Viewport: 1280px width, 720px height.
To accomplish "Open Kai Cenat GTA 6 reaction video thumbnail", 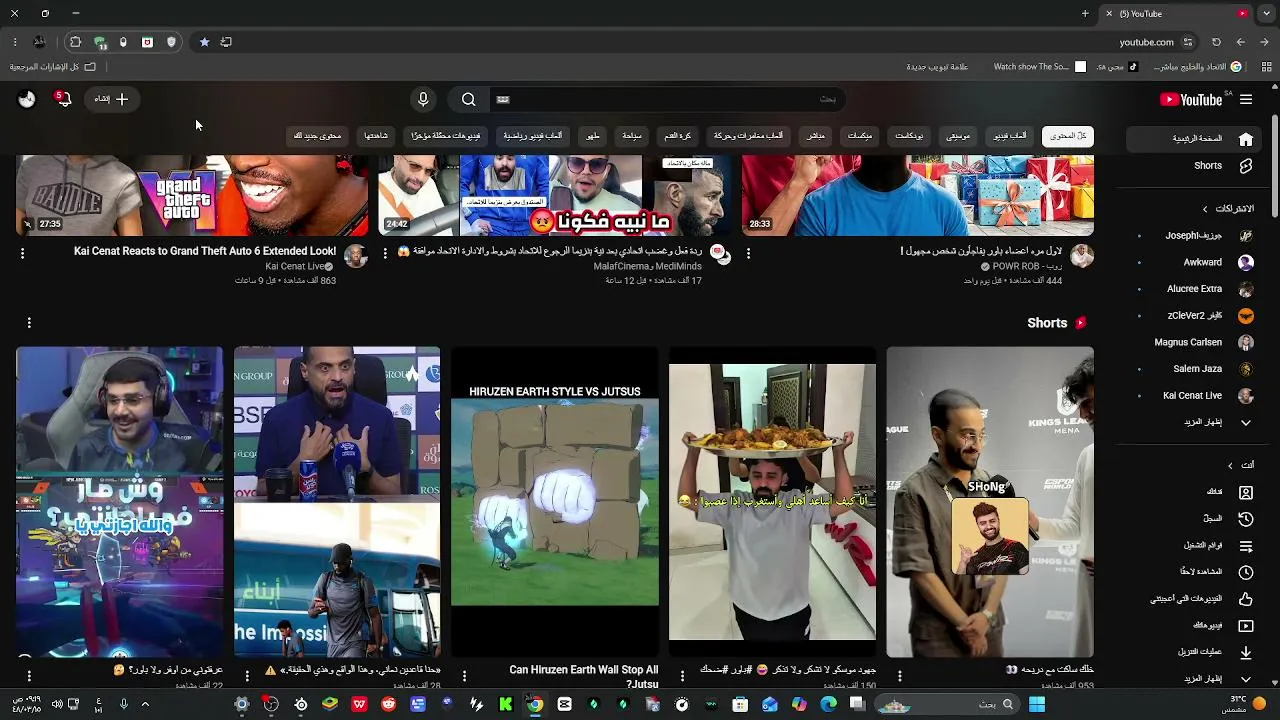I will click(192, 196).
